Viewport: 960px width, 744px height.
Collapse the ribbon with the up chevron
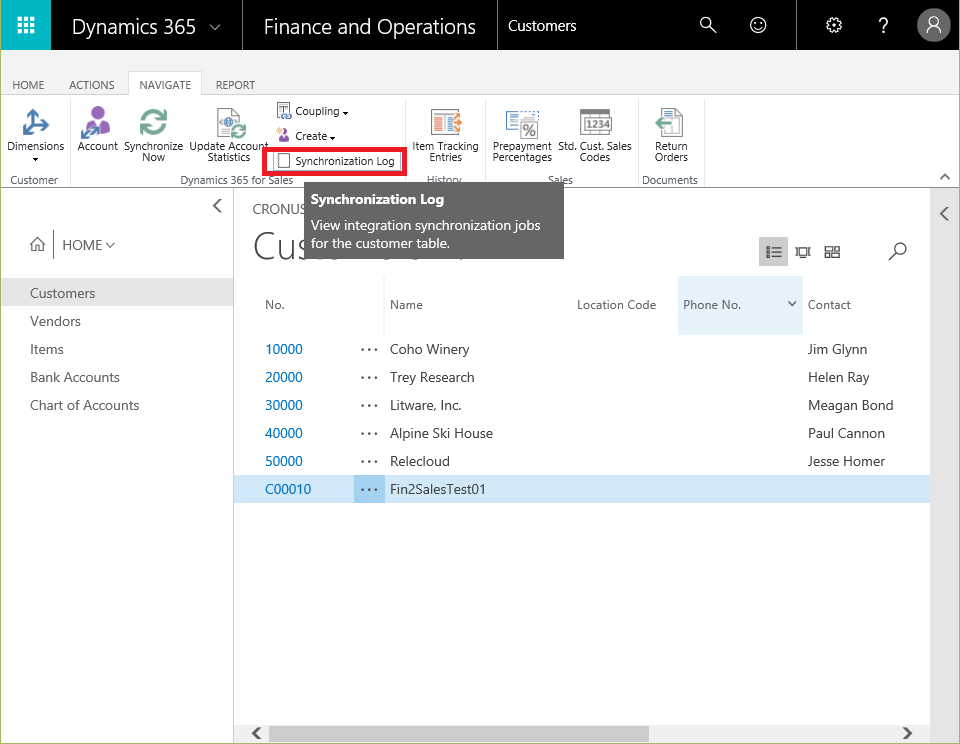(945, 177)
